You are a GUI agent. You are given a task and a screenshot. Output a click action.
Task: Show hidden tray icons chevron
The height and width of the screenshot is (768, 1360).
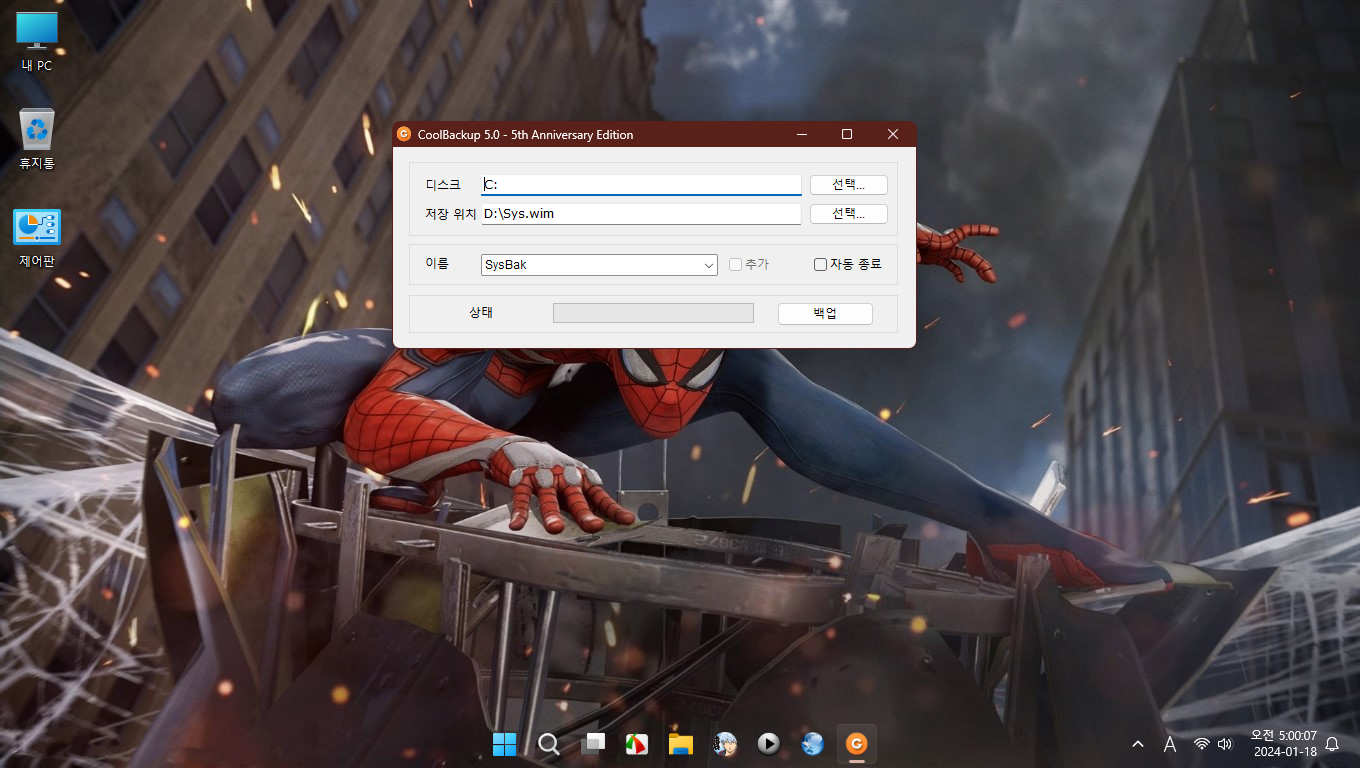1138,744
